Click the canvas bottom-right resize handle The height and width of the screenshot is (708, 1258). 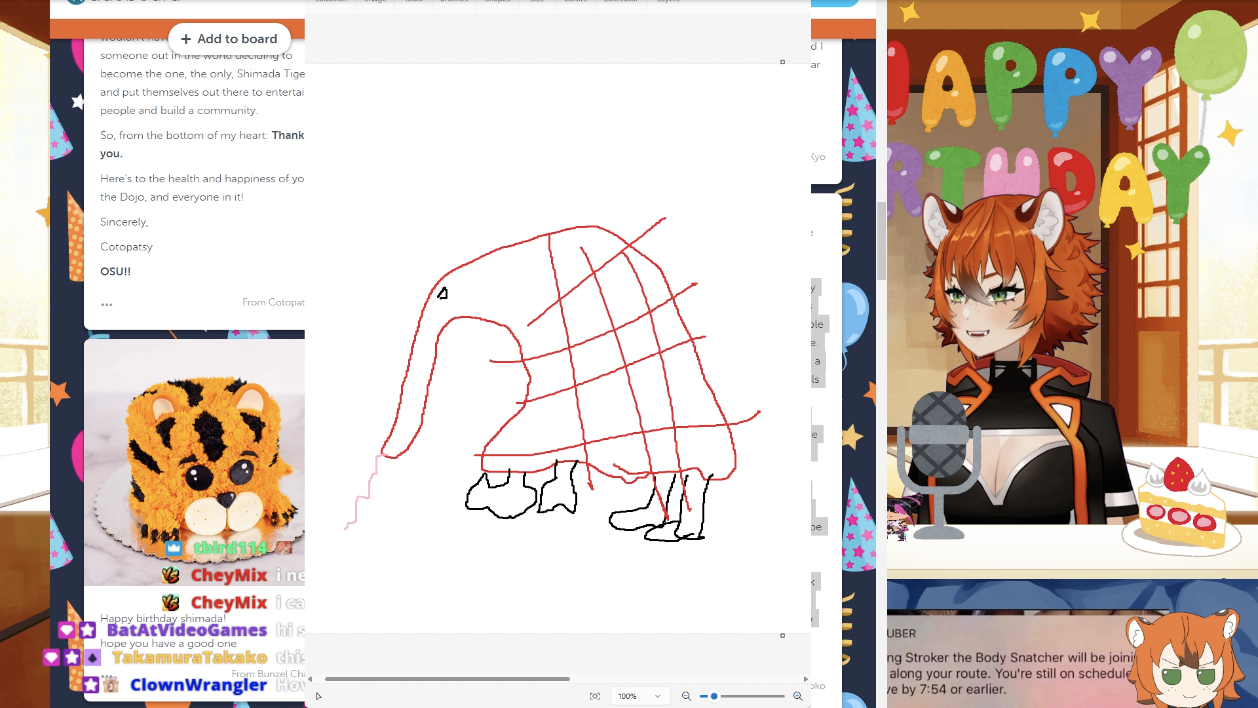tap(782, 635)
